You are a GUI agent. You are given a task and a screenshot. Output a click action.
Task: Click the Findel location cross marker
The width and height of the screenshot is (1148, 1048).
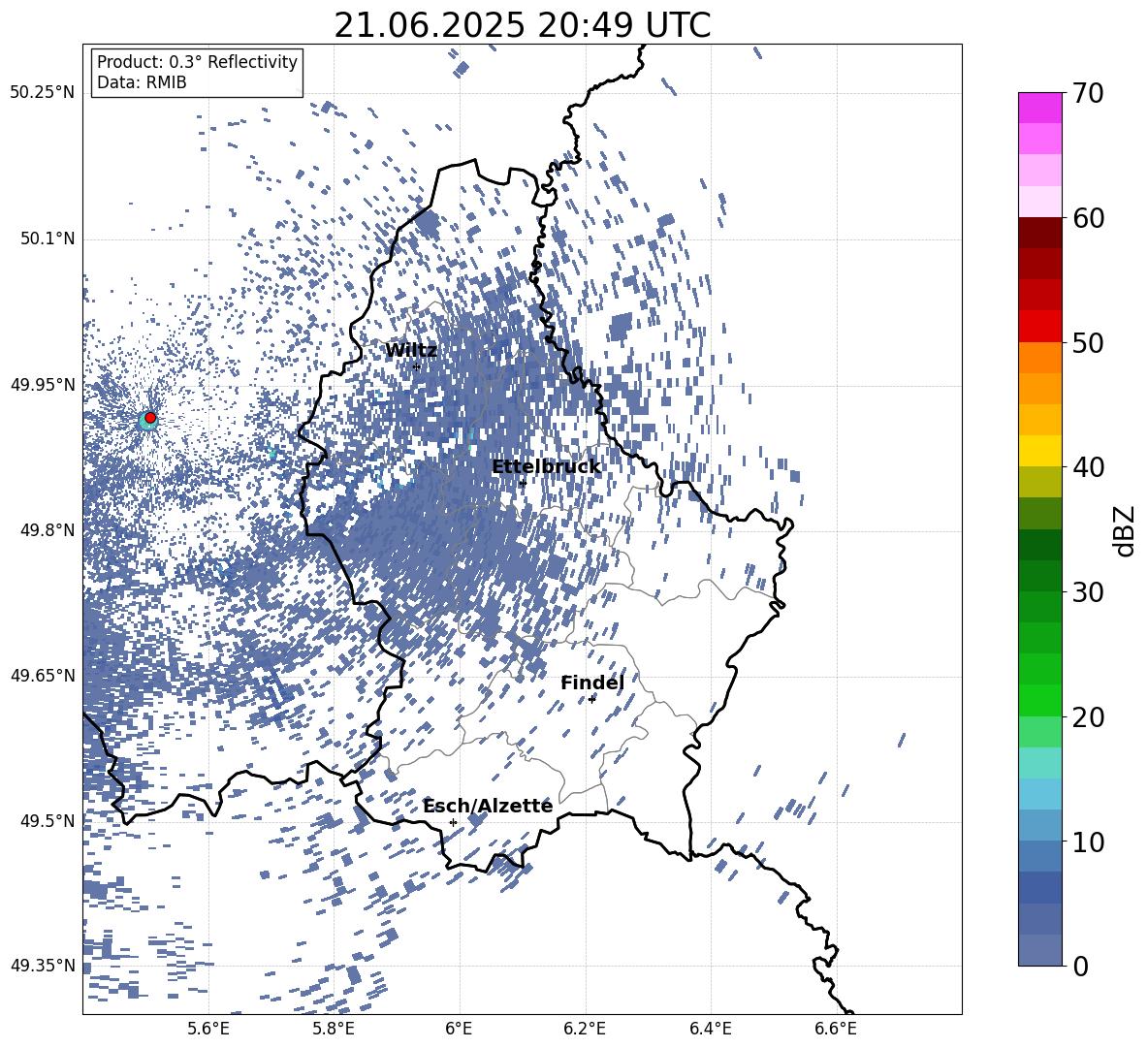591,699
